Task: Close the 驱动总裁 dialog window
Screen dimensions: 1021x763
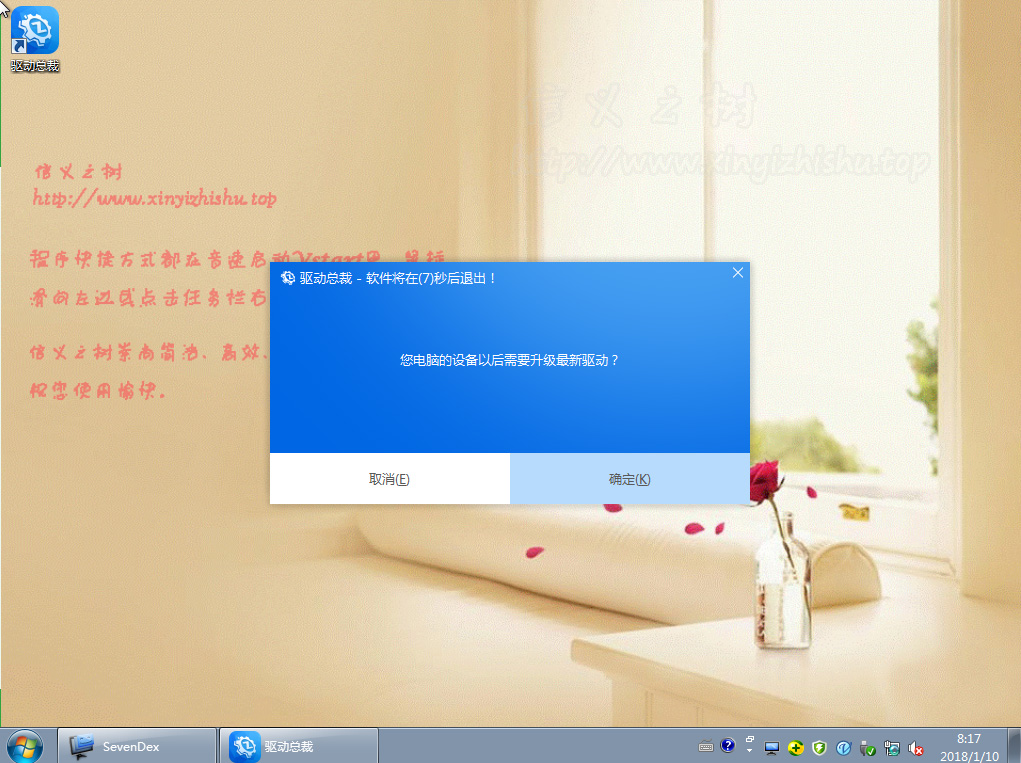Action: tap(738, 273)
